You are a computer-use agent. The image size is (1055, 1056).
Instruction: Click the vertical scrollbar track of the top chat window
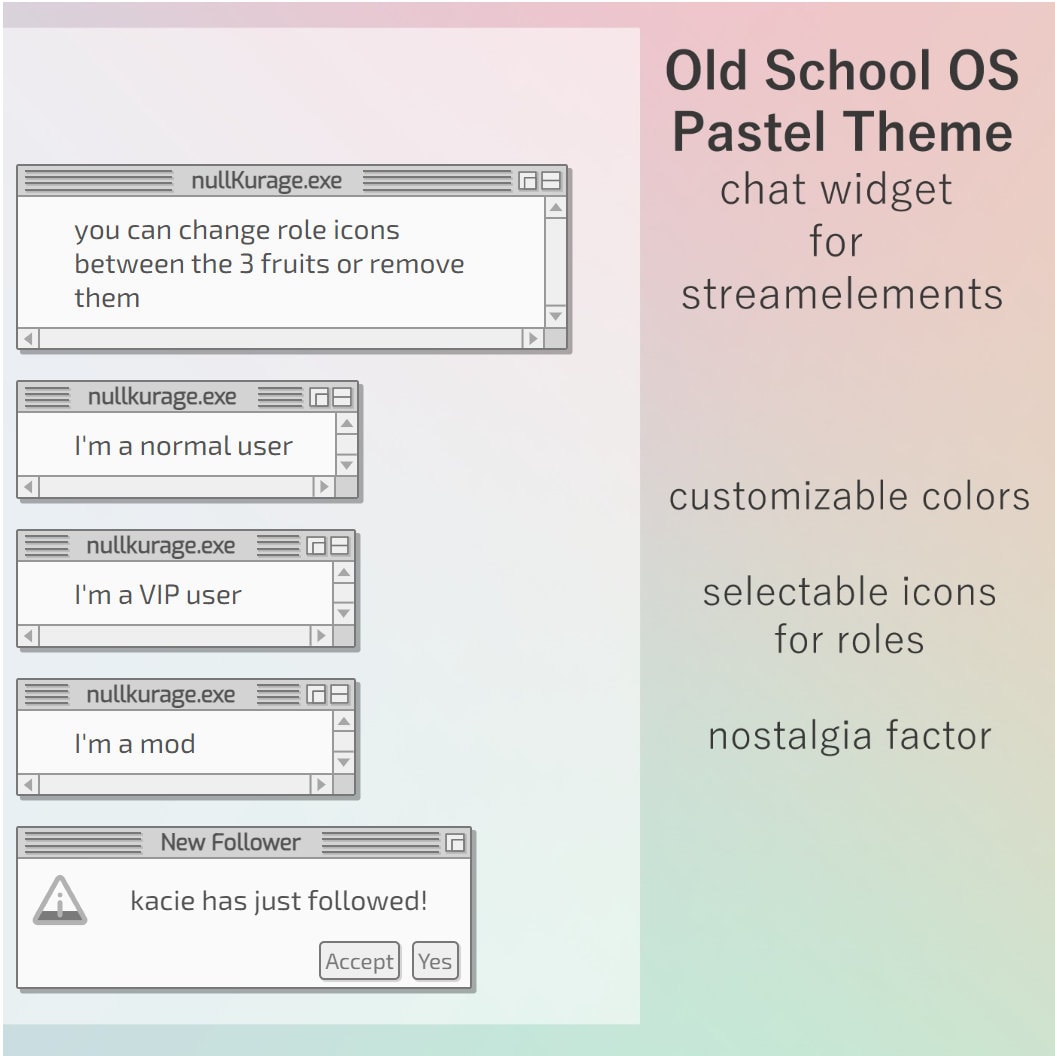[554, 258]
